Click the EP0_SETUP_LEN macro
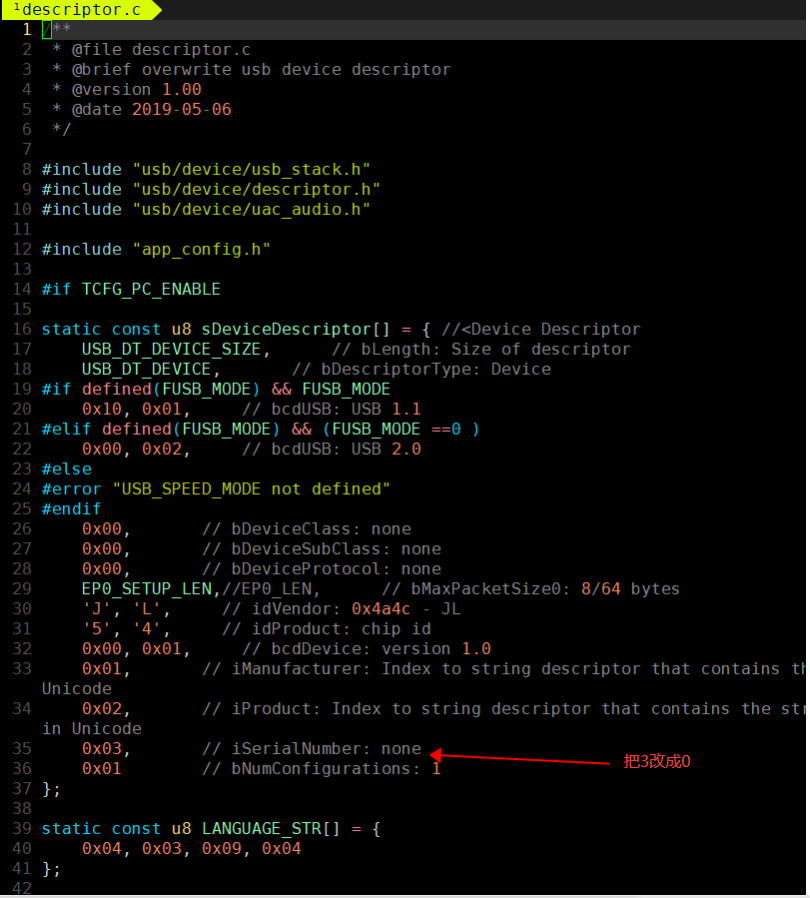810x898 pixels. tap(147, 589)
